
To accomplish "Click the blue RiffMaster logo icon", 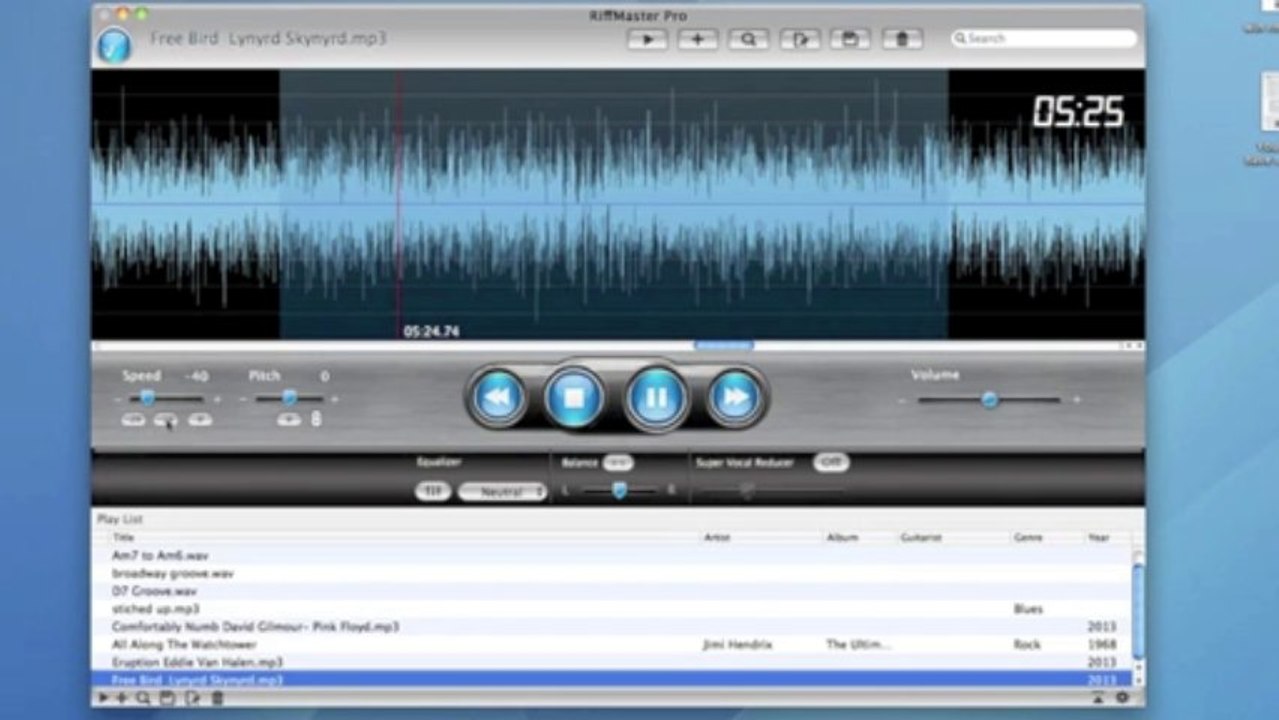I will pos(115,45).
